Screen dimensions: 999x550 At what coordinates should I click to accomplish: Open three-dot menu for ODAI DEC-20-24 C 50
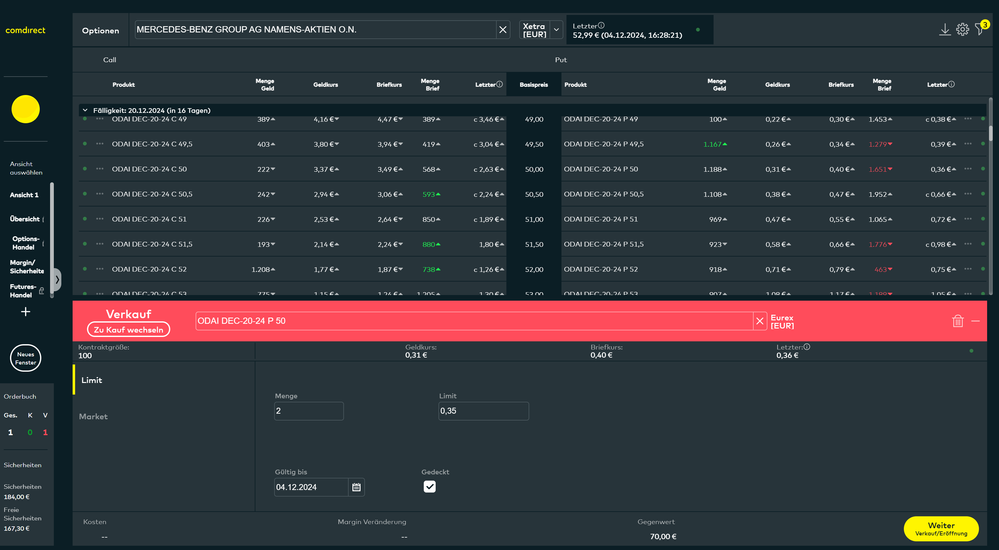point(100,169)
